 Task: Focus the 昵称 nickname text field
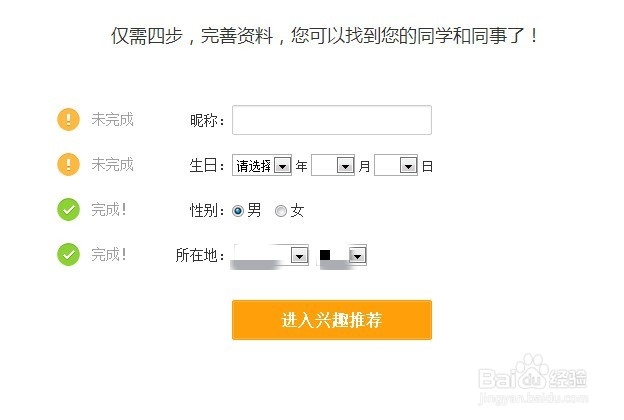[331, 120]
